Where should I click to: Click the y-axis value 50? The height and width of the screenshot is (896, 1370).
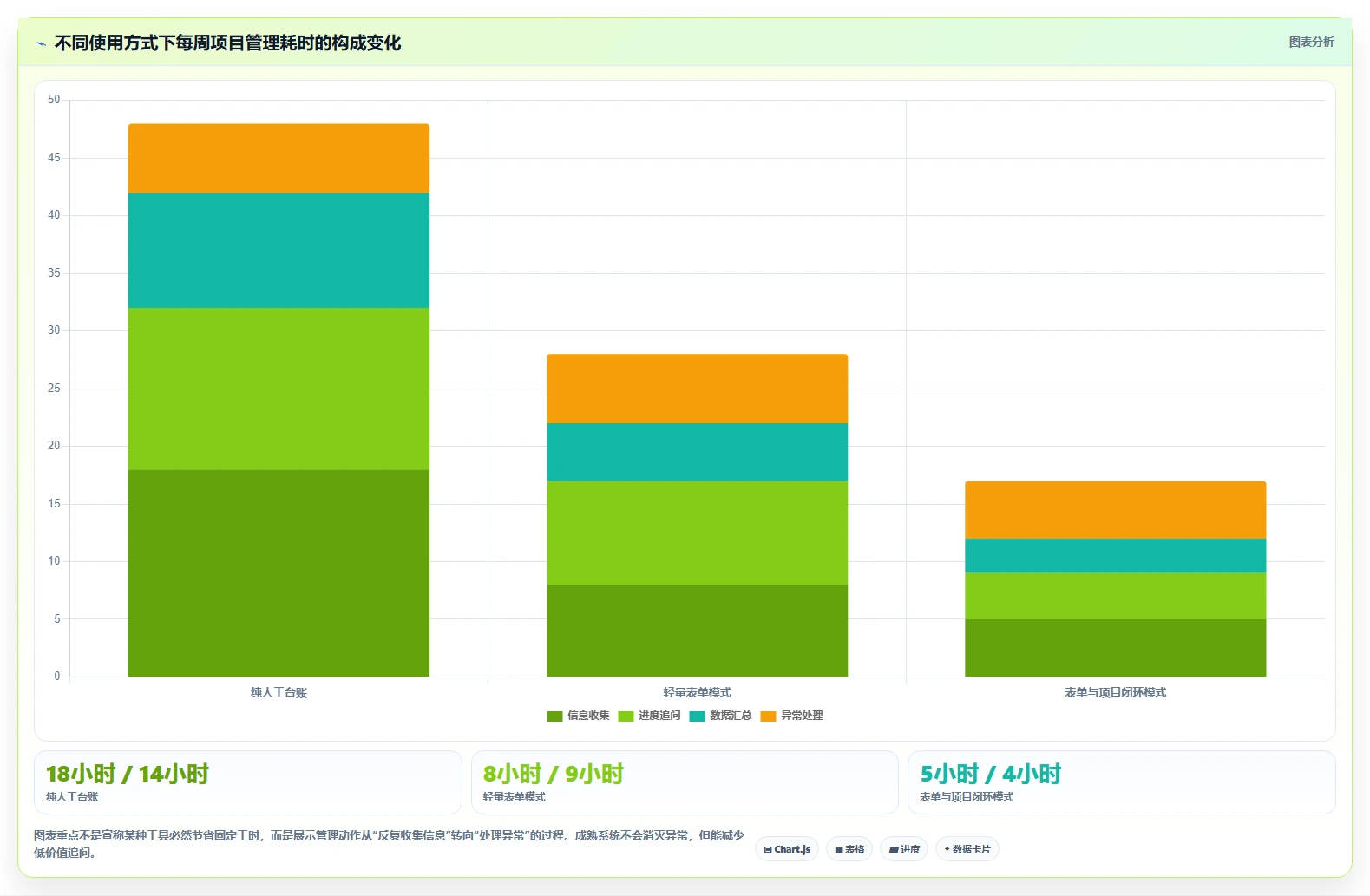point(54,100)
